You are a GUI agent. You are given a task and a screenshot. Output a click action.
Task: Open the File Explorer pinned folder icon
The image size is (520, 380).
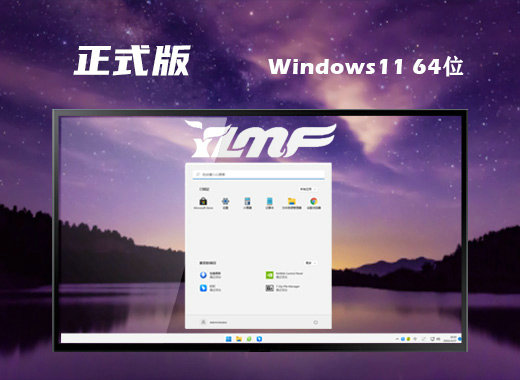tap(292, 202)
